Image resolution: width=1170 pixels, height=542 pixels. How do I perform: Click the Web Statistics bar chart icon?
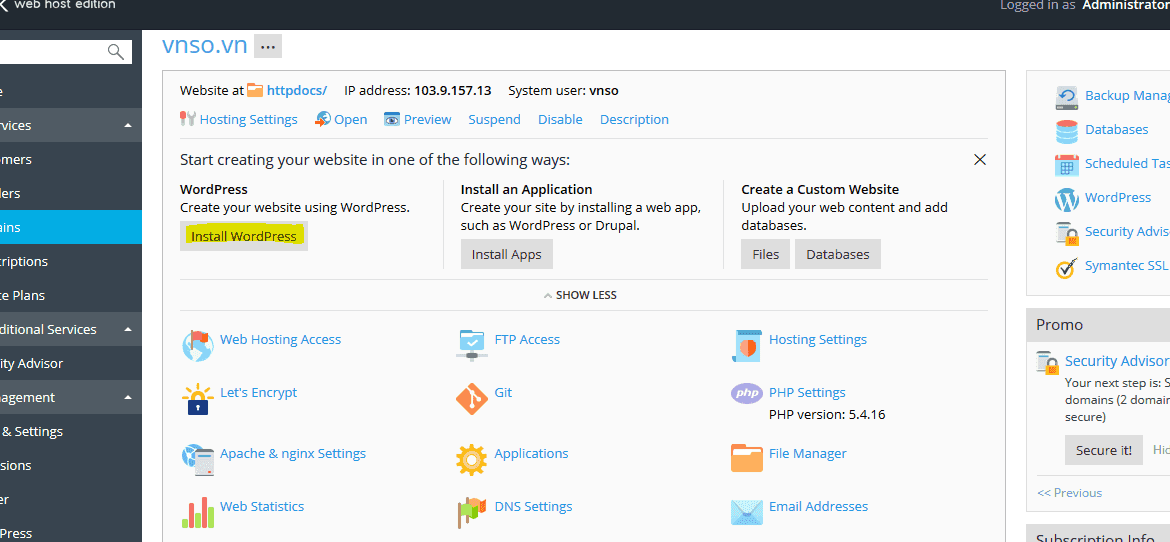tap(198, 512)
